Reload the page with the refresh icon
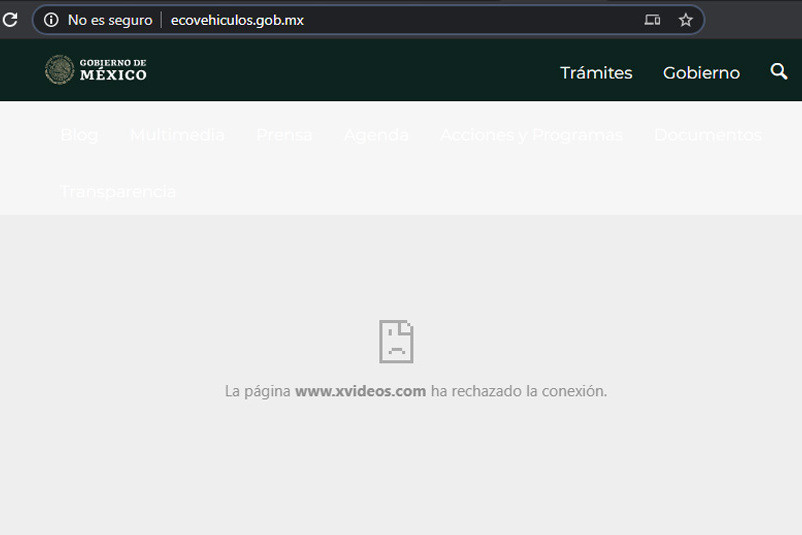 (x=10, y=20)
